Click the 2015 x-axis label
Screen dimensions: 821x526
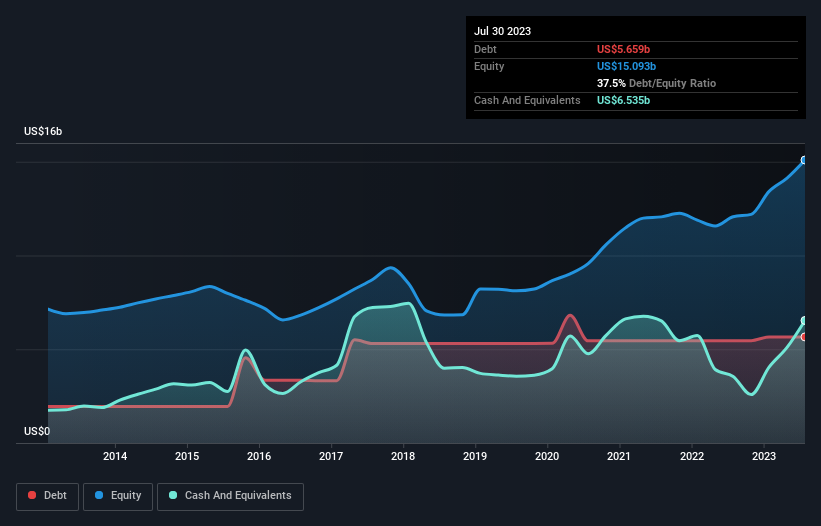187,456
